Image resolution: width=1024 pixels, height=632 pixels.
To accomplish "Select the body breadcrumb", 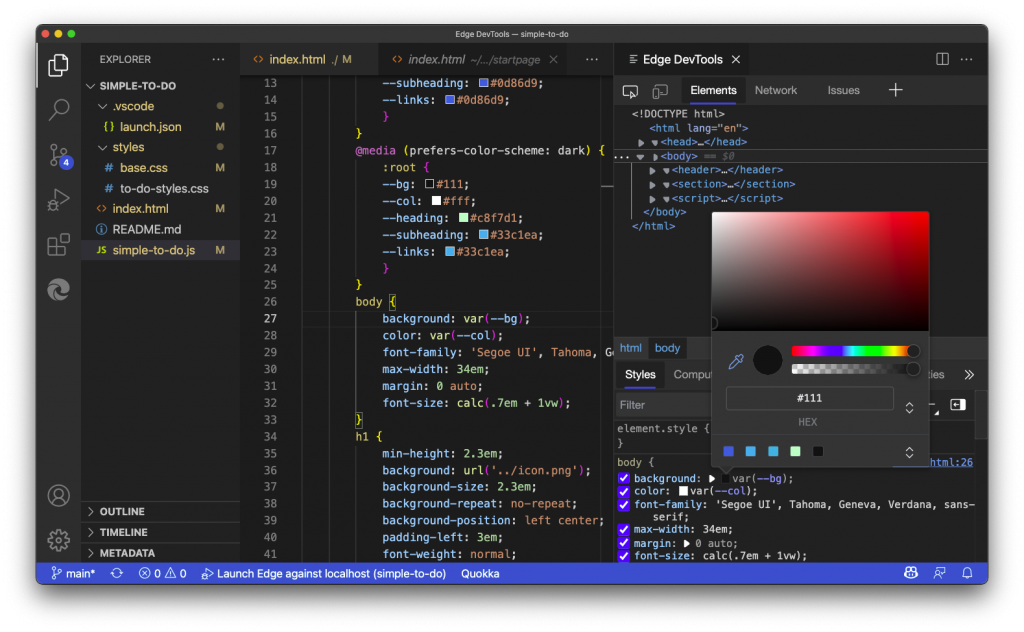I will [667, 348].
